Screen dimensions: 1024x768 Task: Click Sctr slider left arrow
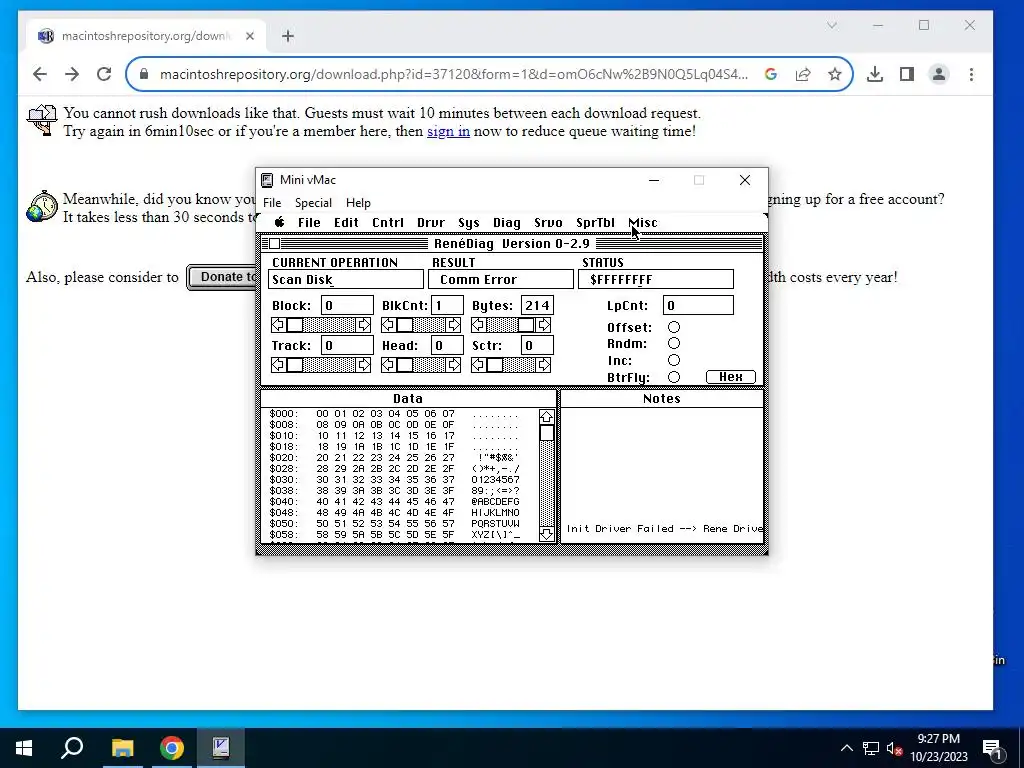click(x=479, y=364)
